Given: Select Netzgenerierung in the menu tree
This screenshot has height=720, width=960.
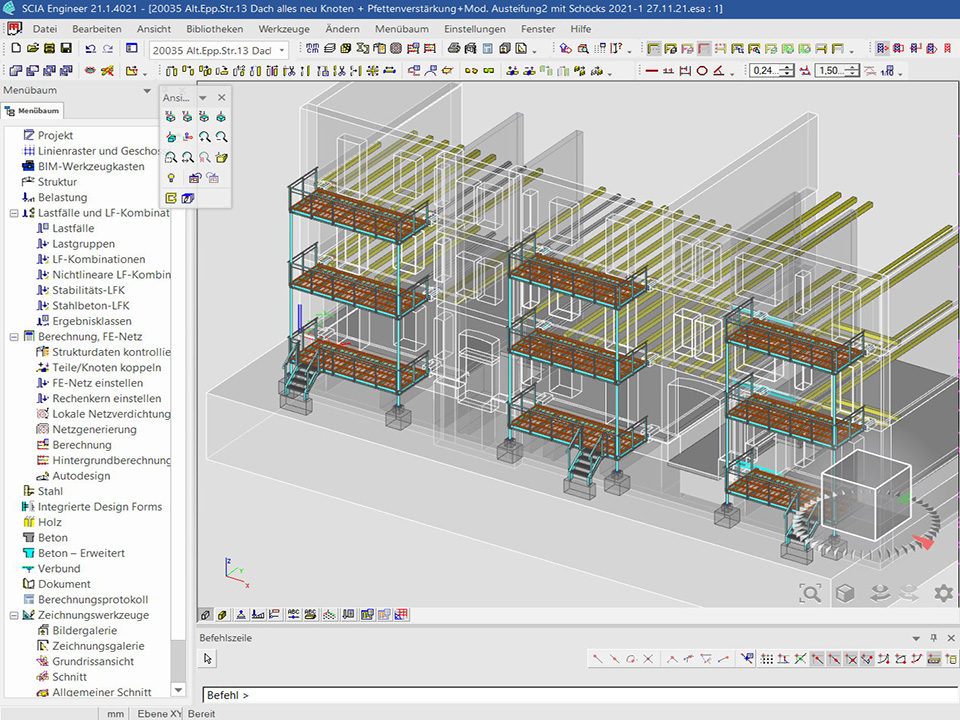Looking at the screenshot, I should (x=94, y=429).
